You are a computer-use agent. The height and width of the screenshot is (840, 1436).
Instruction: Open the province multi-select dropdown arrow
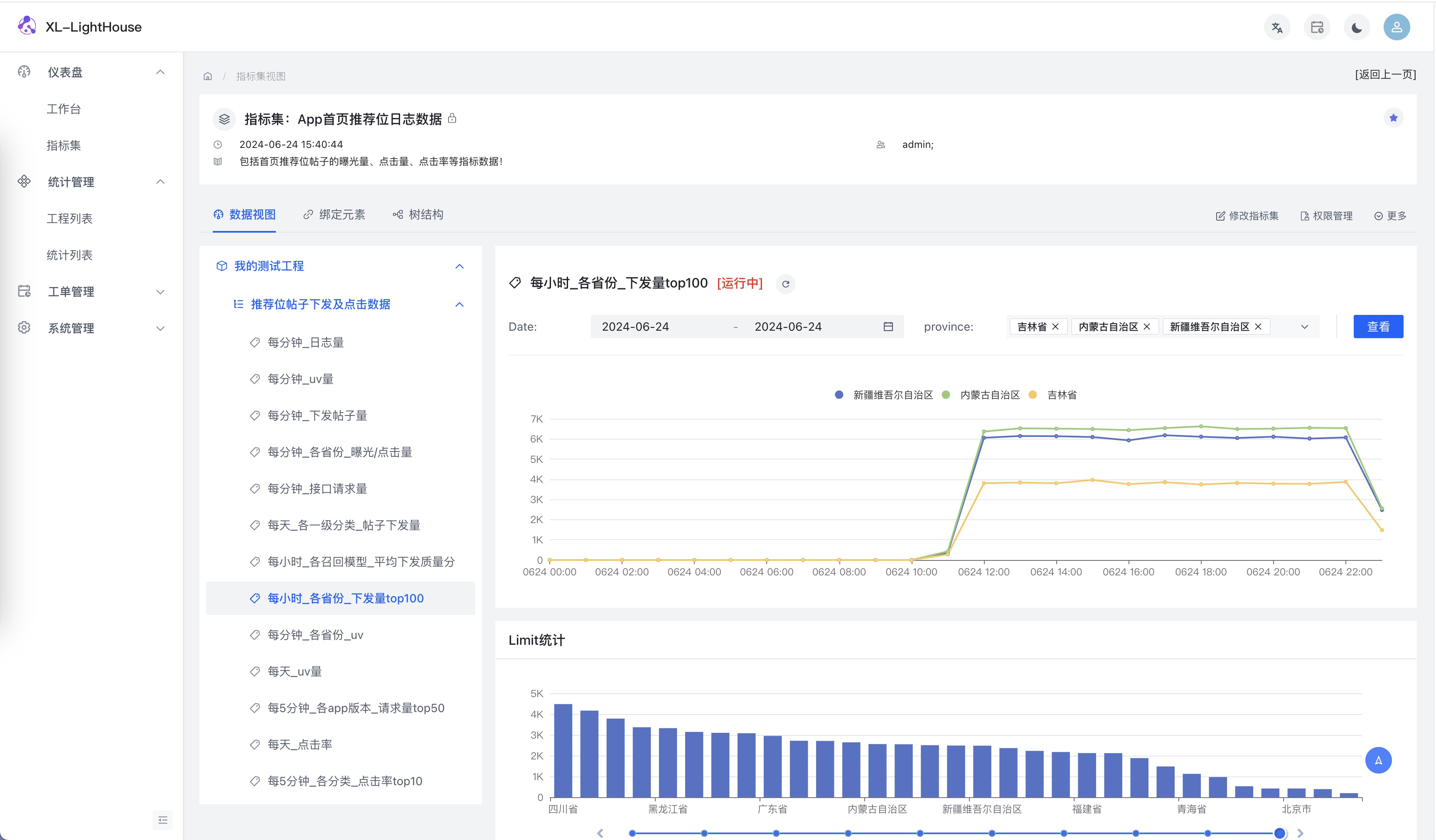click(x=1304, y=327)
